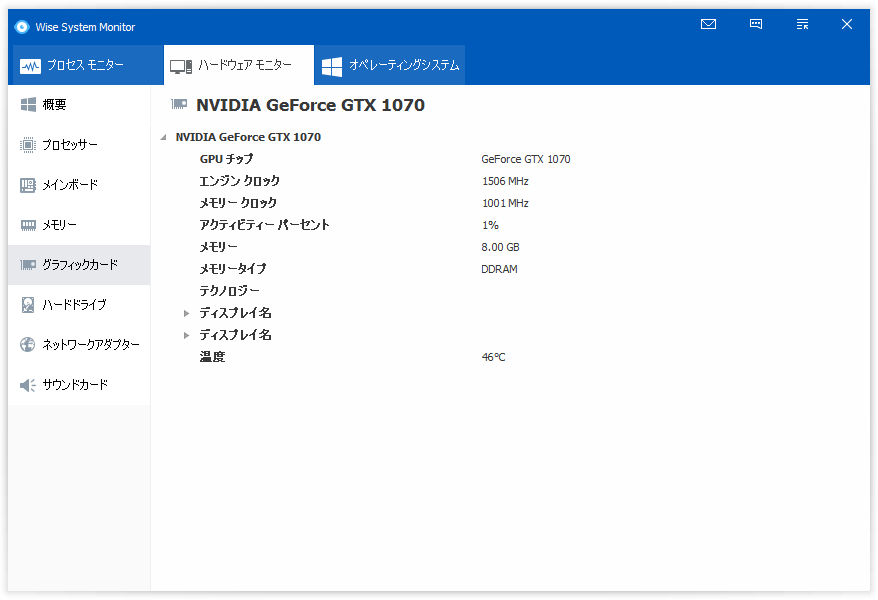Viewport: 878px width, 600px height.
Task: Open プロセッサー in sidebar
Action: coord(79,145)
